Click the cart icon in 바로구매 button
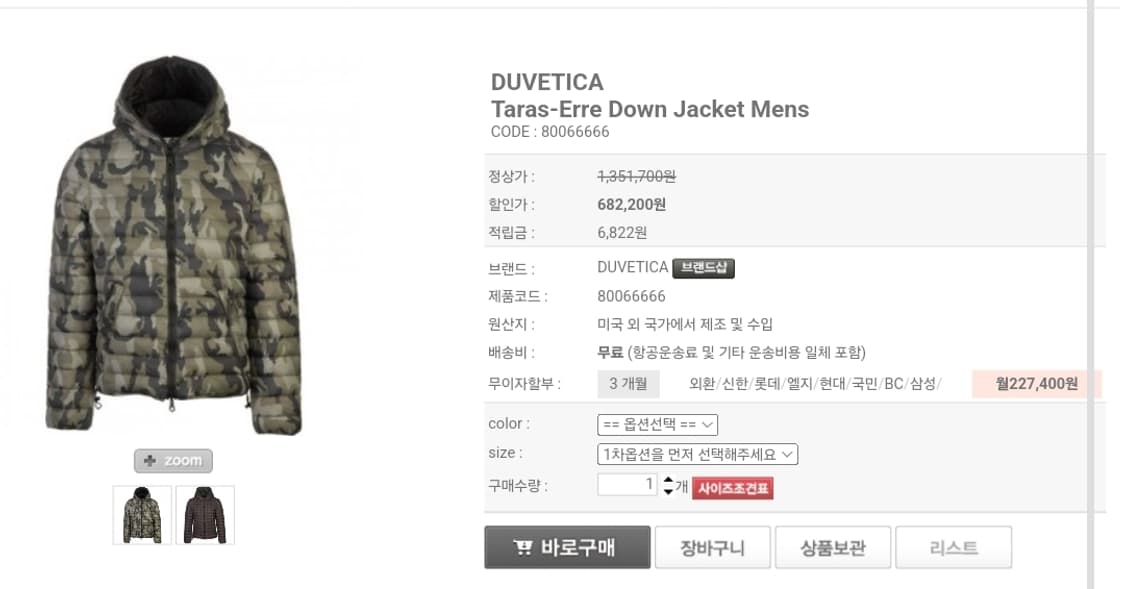 coord(523,548)
